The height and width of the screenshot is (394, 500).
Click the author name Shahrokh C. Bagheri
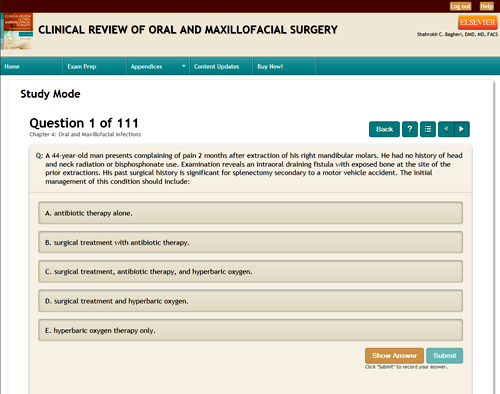click(457, 34)
